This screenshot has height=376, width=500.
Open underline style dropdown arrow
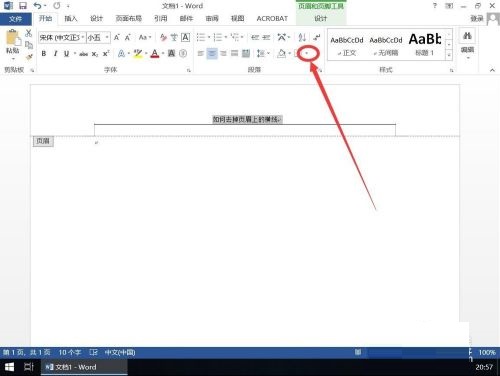[x=75, y=54]
